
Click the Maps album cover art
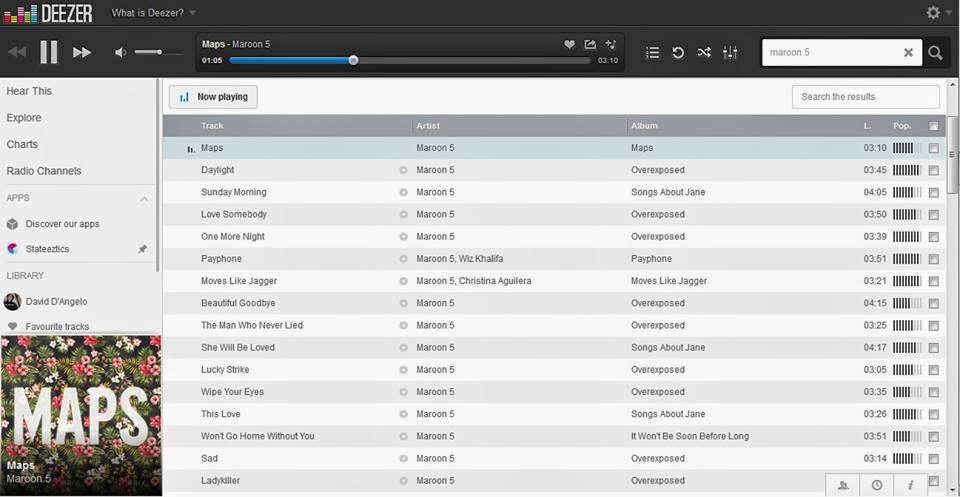click(x=81, y=416)
